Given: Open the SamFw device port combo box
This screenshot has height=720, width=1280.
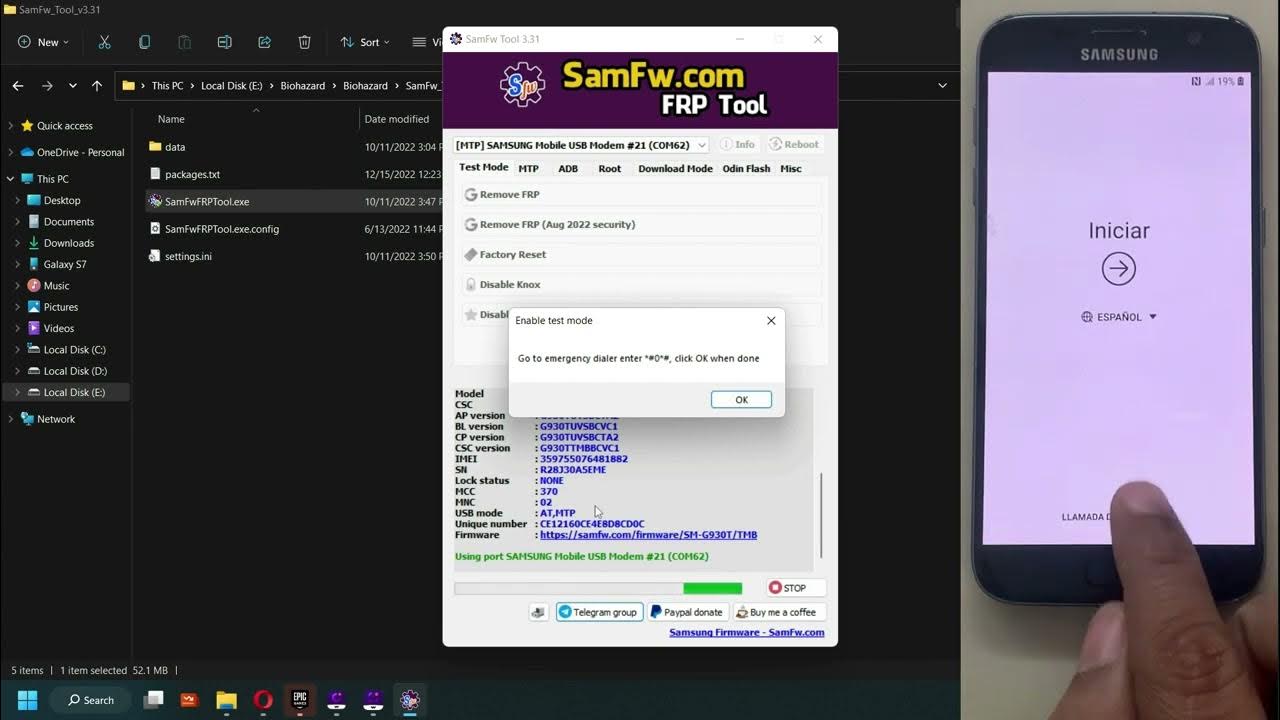Looking at the screenshot, I should point(581,145).
